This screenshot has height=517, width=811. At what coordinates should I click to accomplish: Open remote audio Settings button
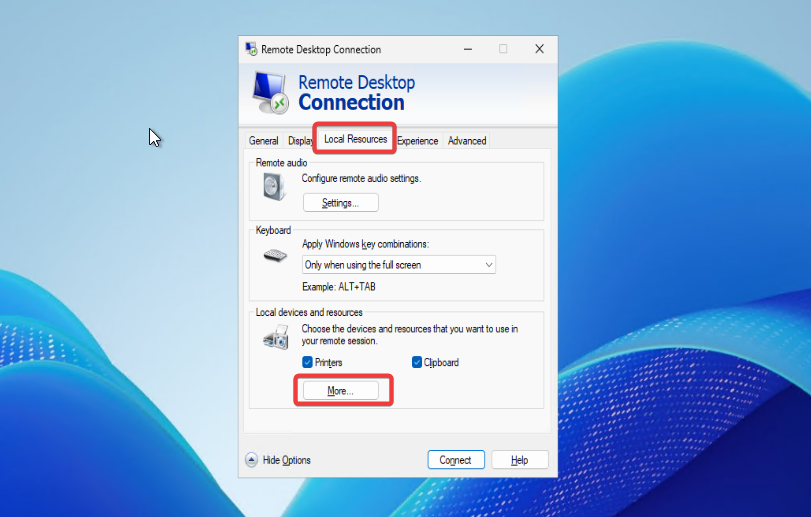coord(340,203)
